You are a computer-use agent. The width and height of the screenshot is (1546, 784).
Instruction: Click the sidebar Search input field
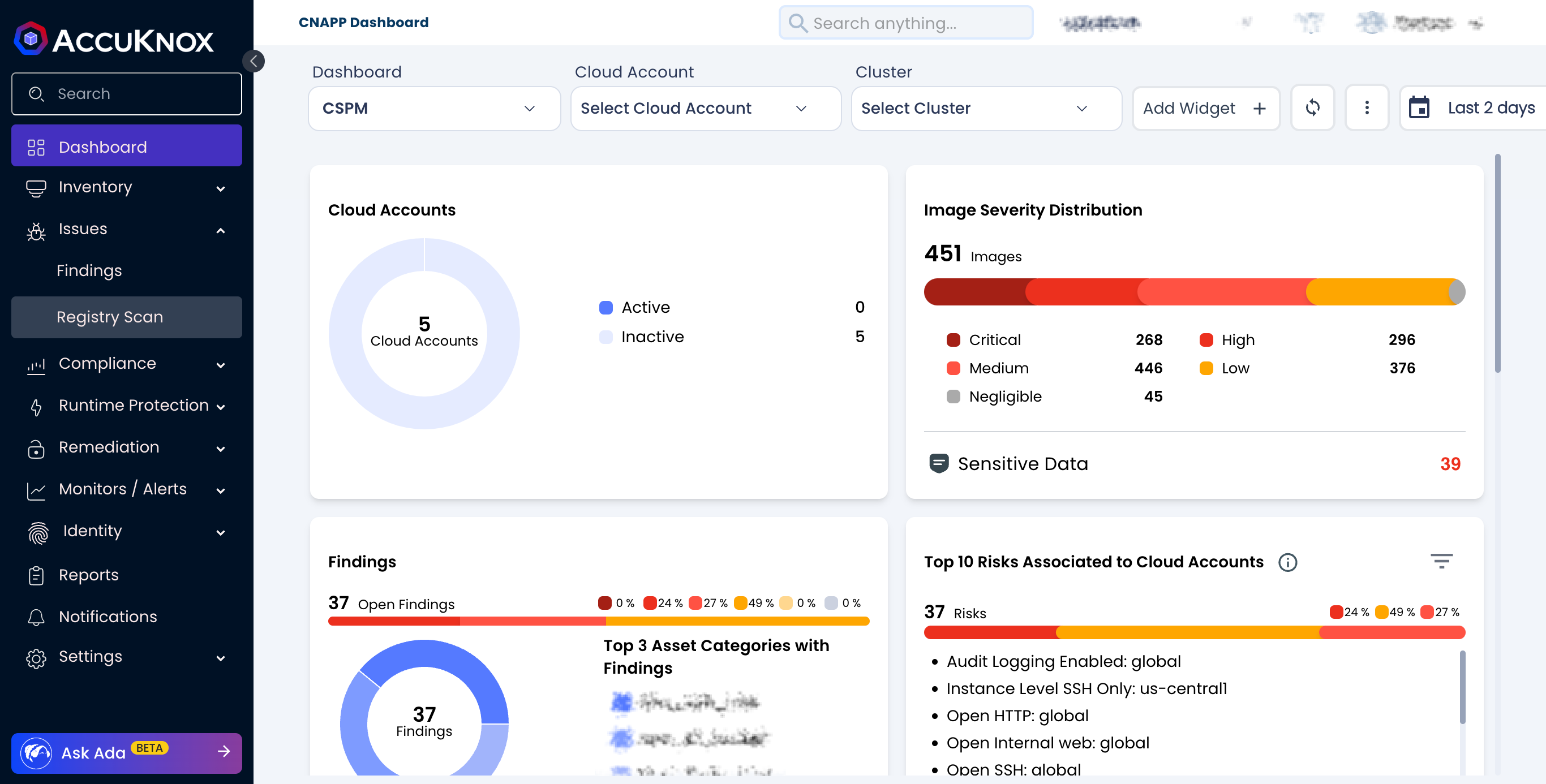127,93
